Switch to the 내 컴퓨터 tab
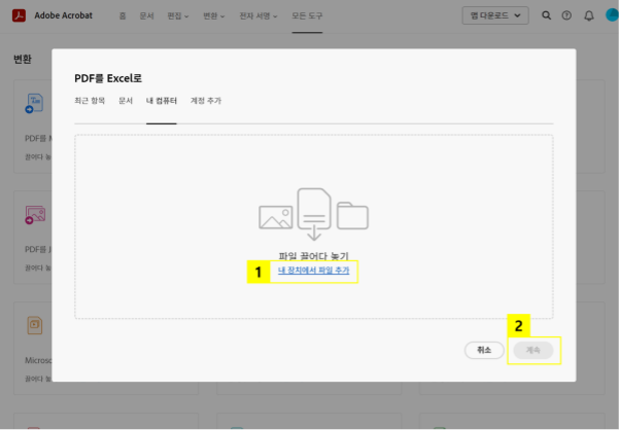This screenshot has height=431, width=620. click(161, 101)
